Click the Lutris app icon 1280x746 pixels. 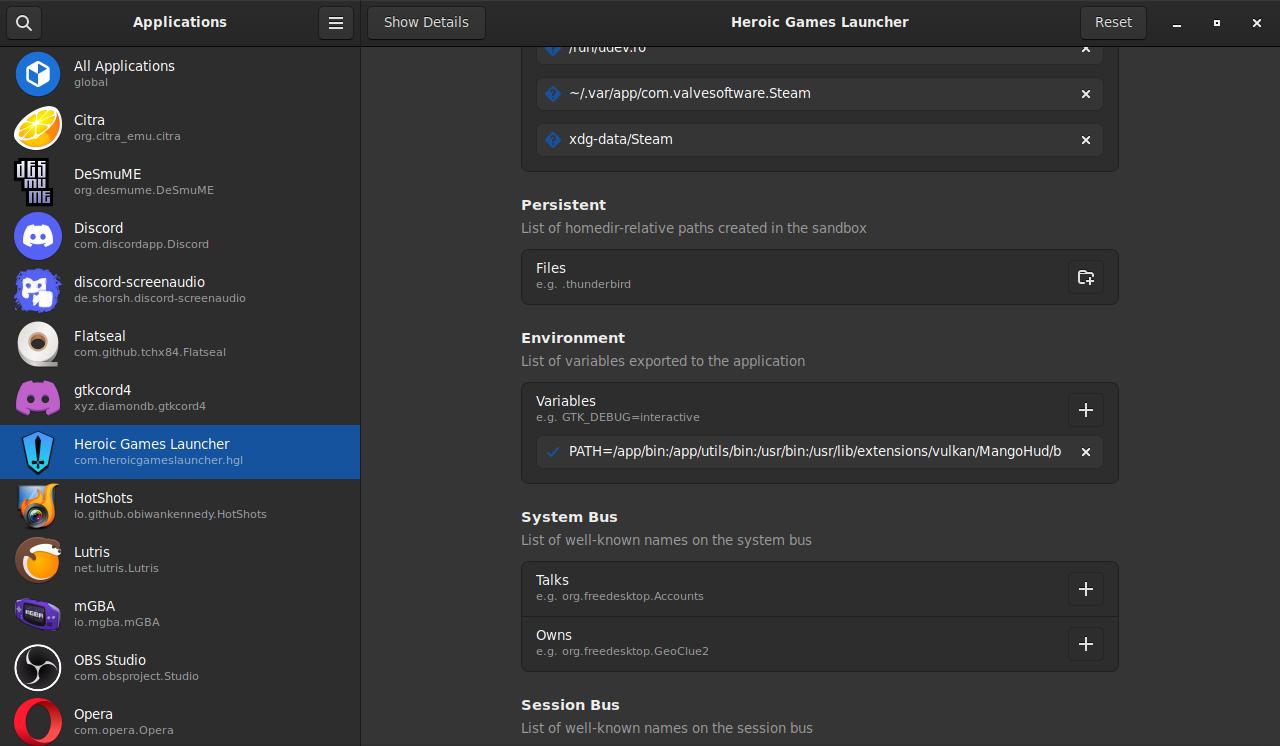pyautogui.click(x=38, y=560)
